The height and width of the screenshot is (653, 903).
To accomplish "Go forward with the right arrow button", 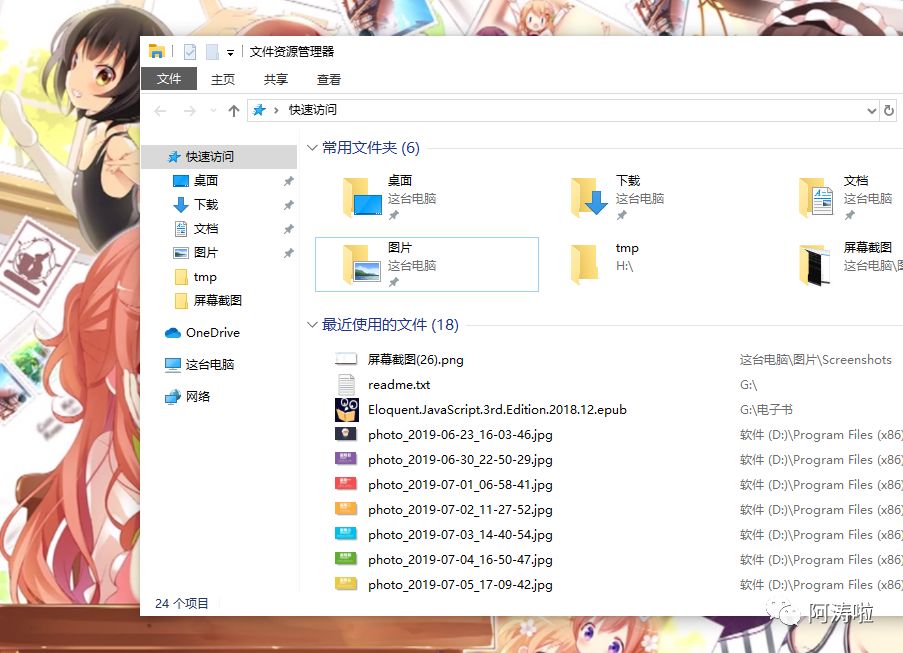I will (x=189, y=111).
